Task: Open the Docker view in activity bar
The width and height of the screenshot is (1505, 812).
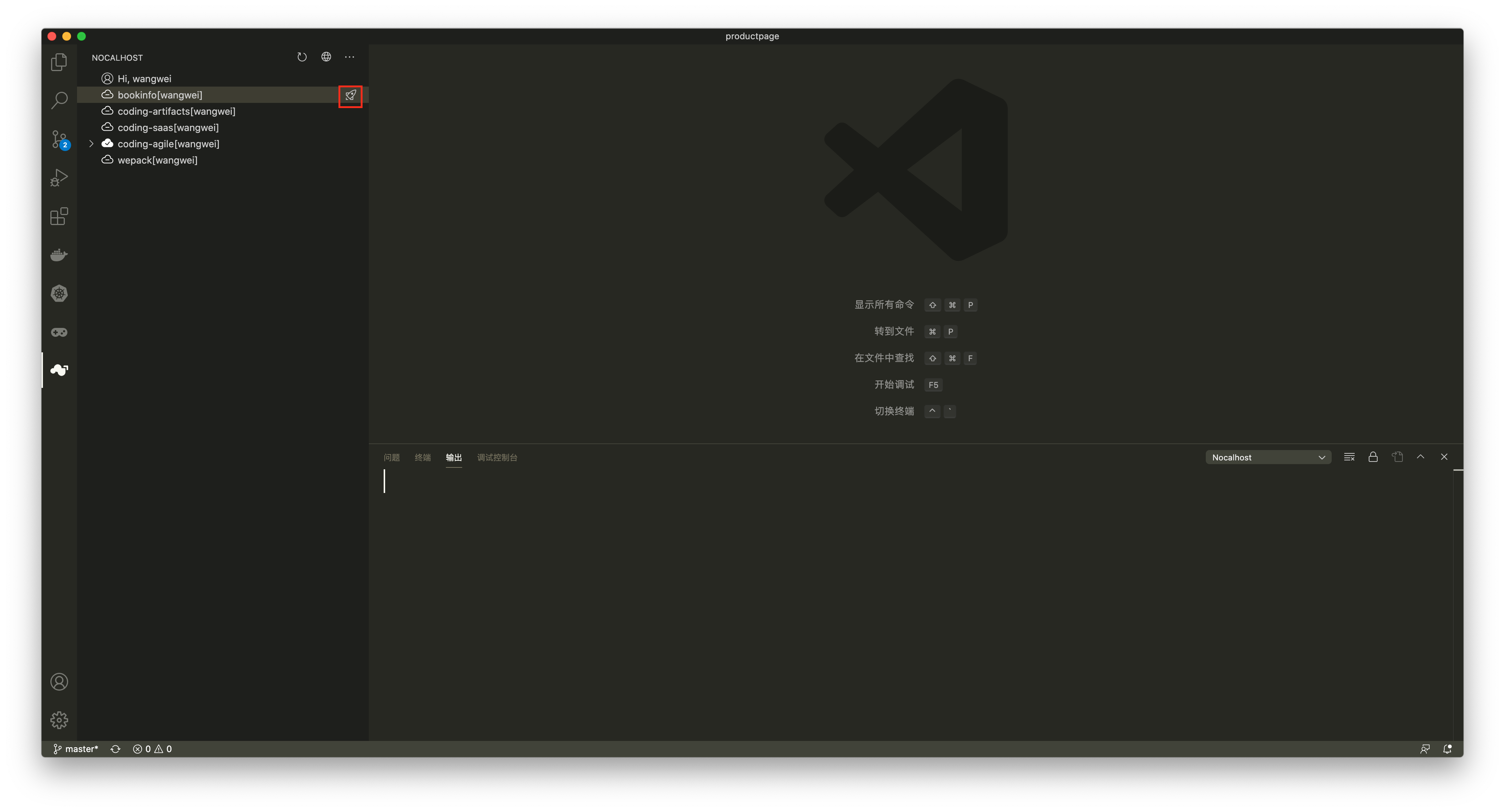Action: (59, 255)
